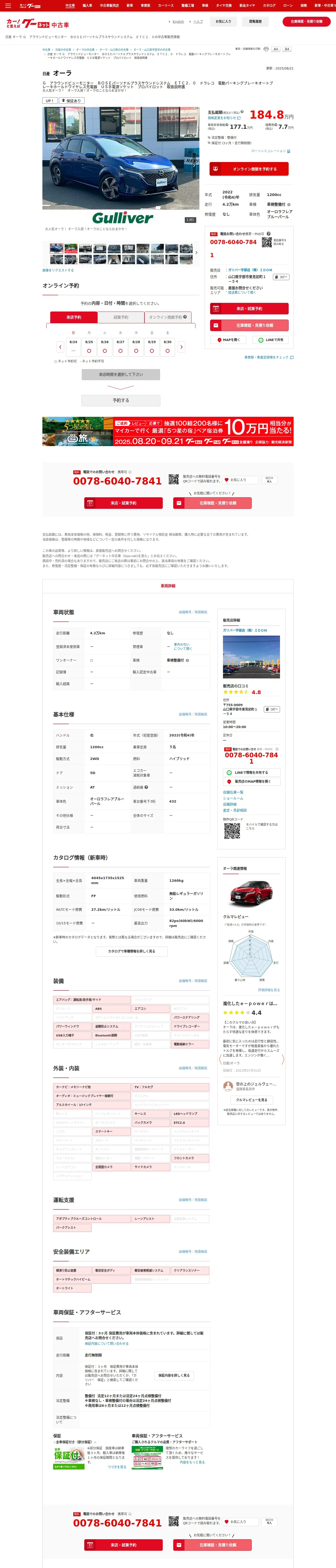Open the map with MAPを開く
Image resolution: width=336 pixels, height=1568 pixels.
click(x=229, y=340)
